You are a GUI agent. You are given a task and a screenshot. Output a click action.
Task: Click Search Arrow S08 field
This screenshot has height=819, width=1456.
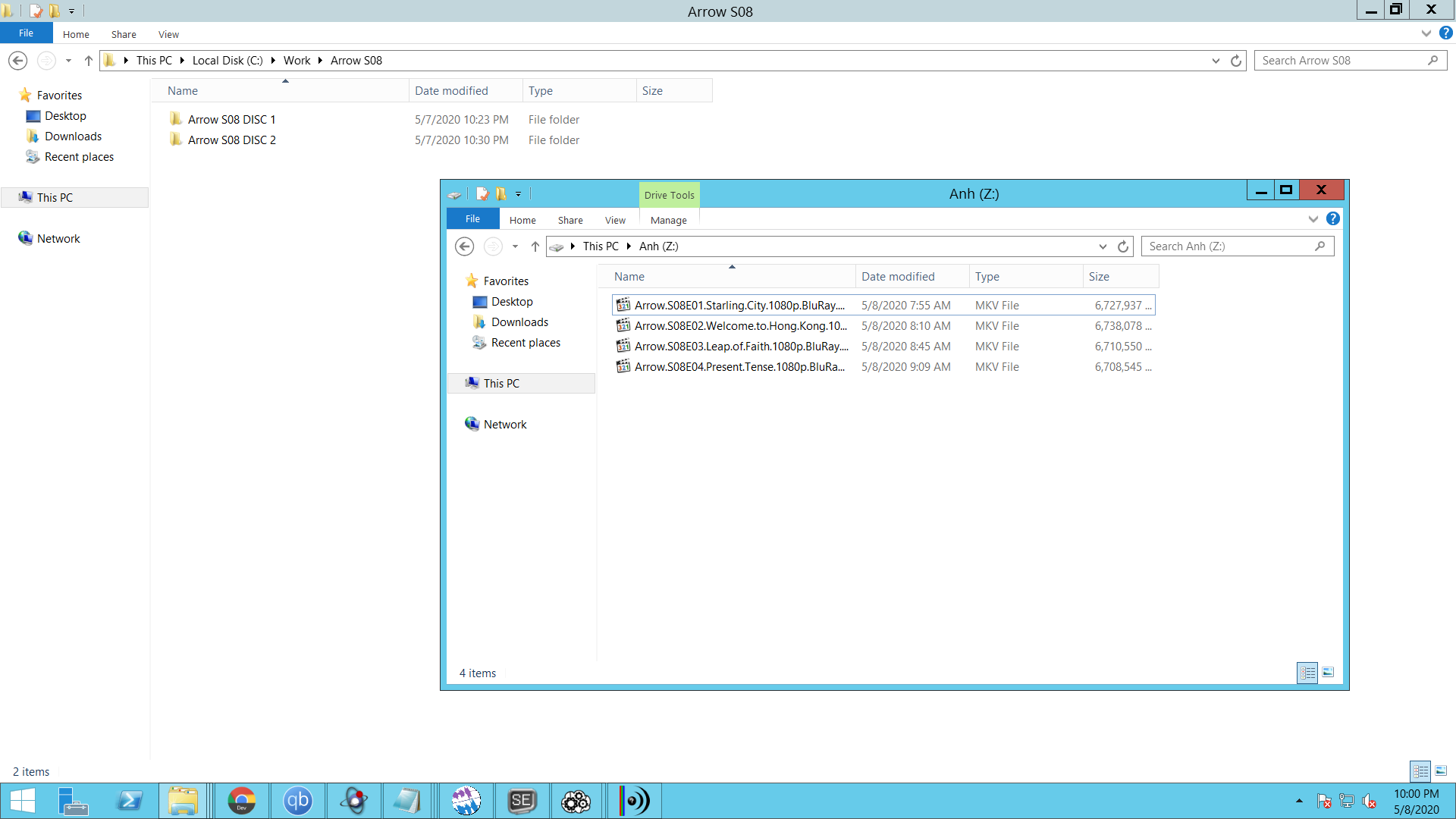1350,61
